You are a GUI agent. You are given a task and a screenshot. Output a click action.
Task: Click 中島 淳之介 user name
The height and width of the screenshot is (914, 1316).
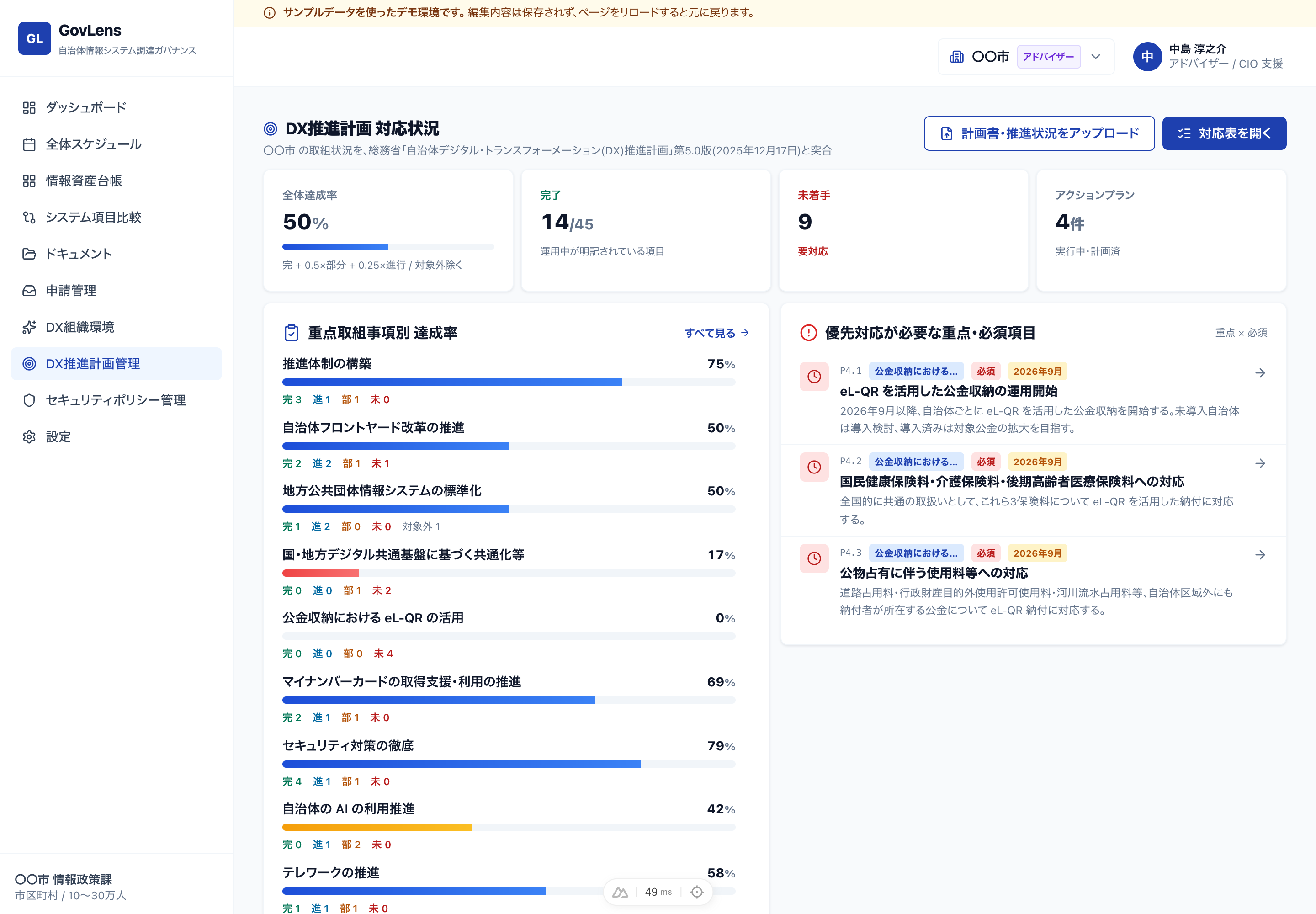1198,49
